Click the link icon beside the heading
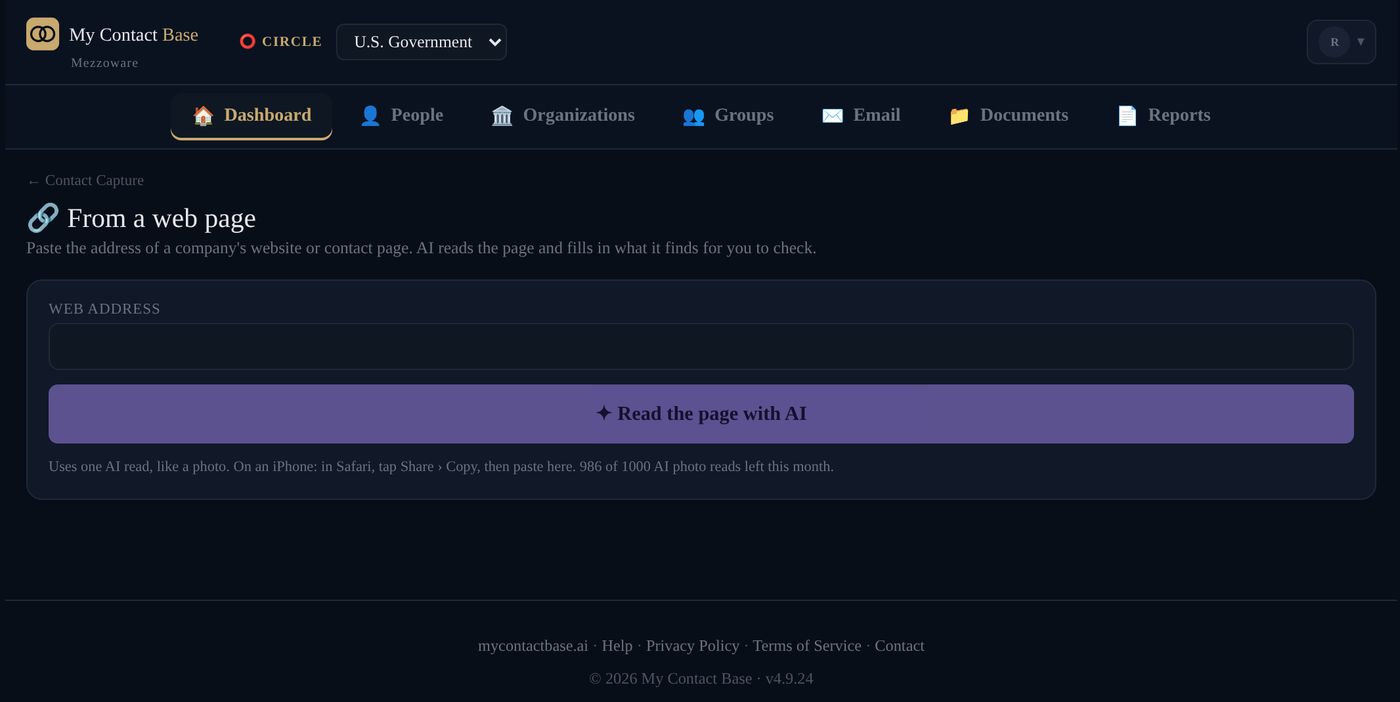Viewport: 1400px width, 702px height. (x=43, y=218)
